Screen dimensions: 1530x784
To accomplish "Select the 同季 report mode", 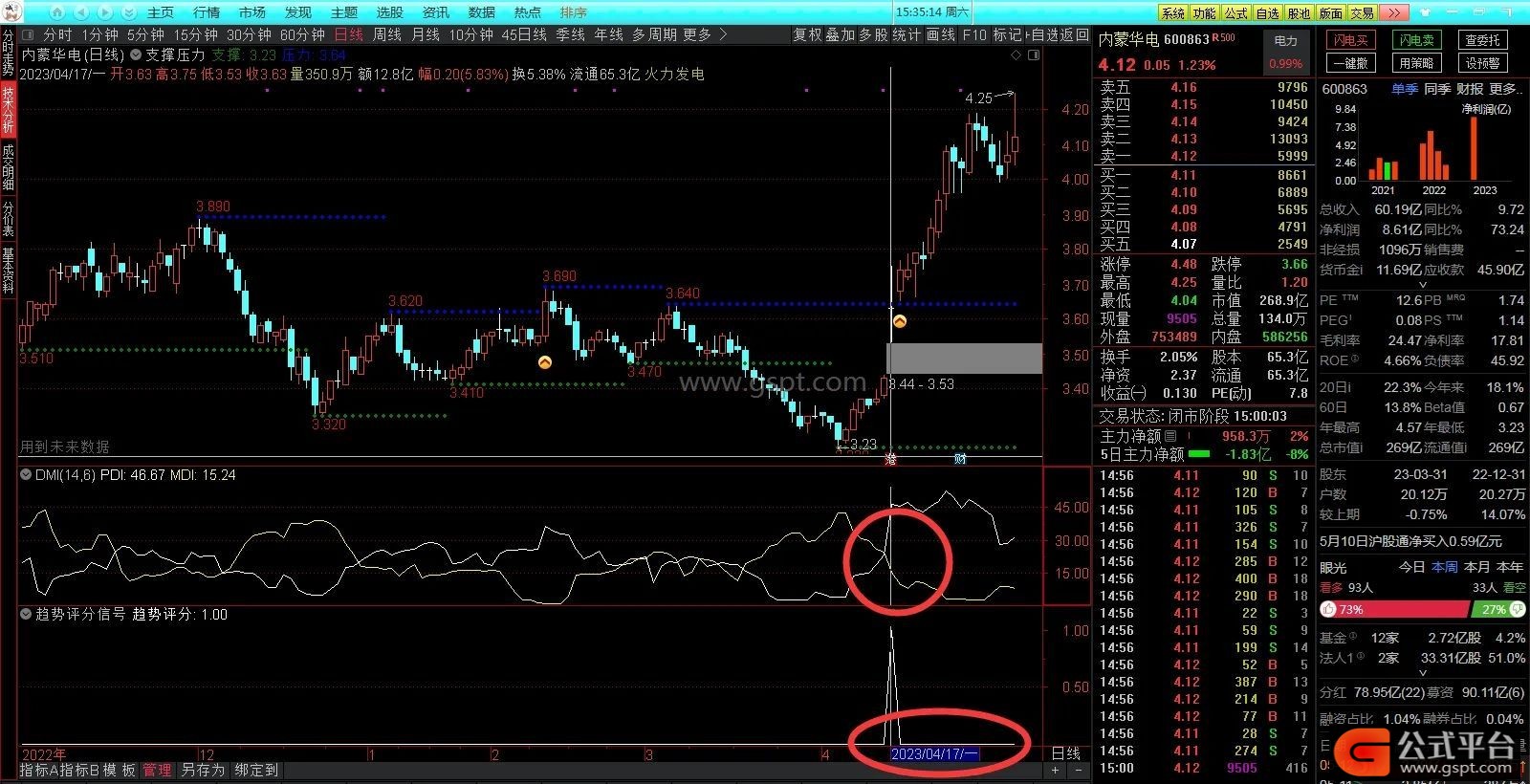I will click(1438, 89).
